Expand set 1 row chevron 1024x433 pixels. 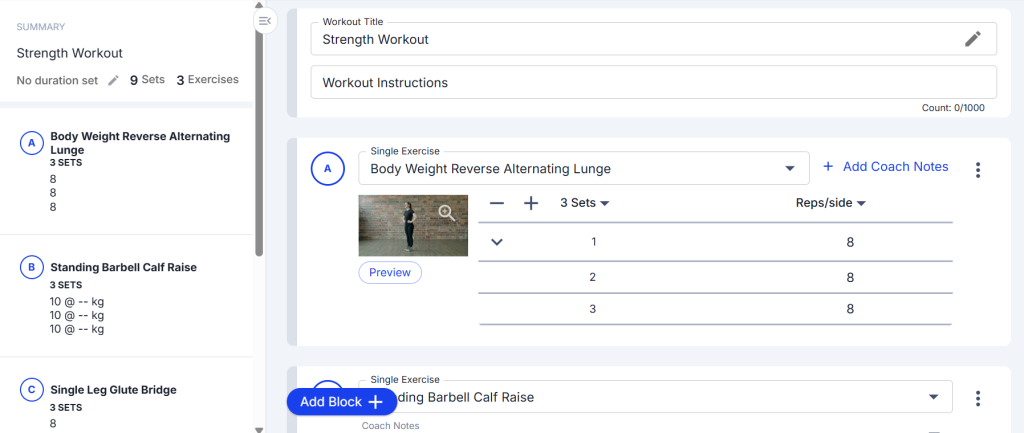click(497, 242)
